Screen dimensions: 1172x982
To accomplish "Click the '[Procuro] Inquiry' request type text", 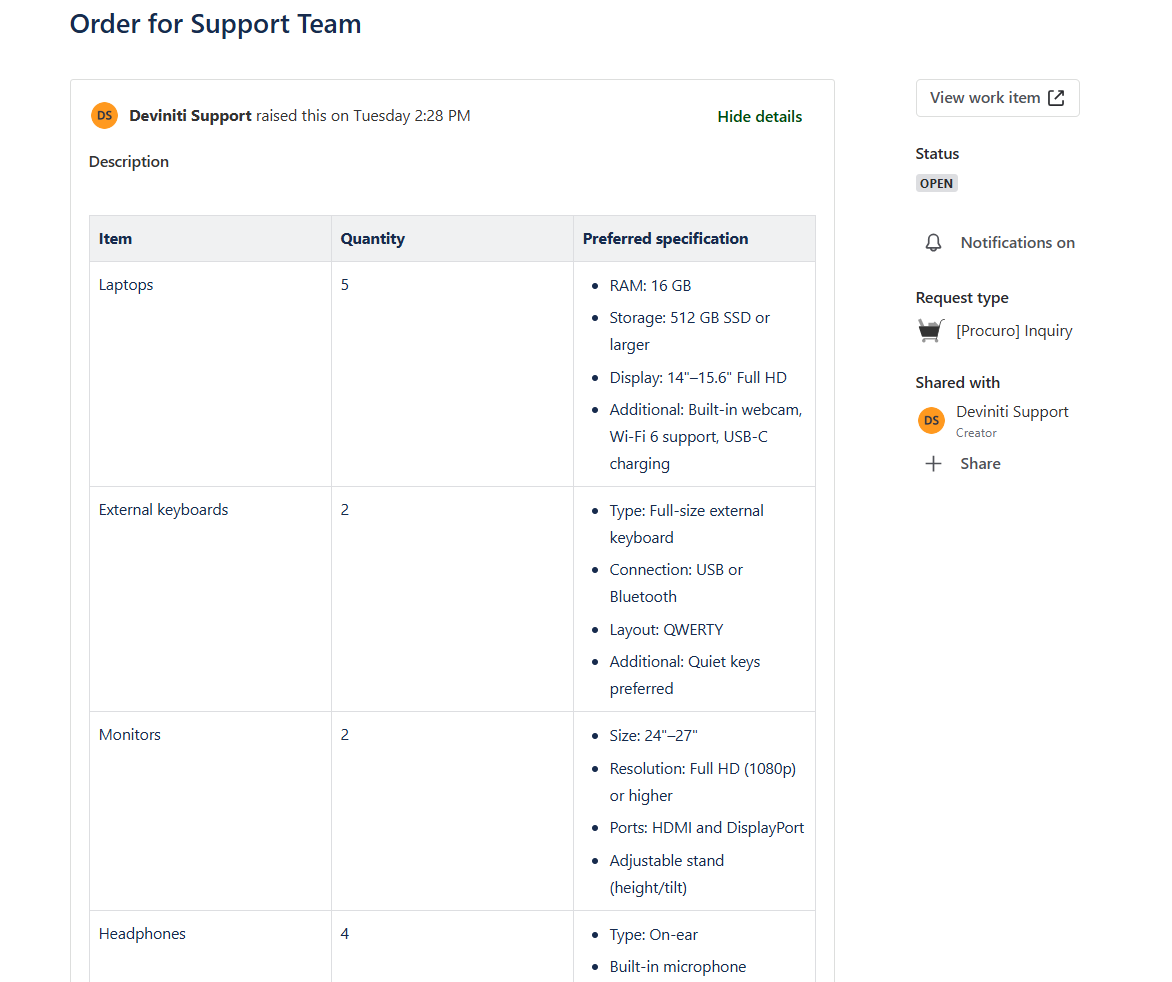I will 1014,331.
